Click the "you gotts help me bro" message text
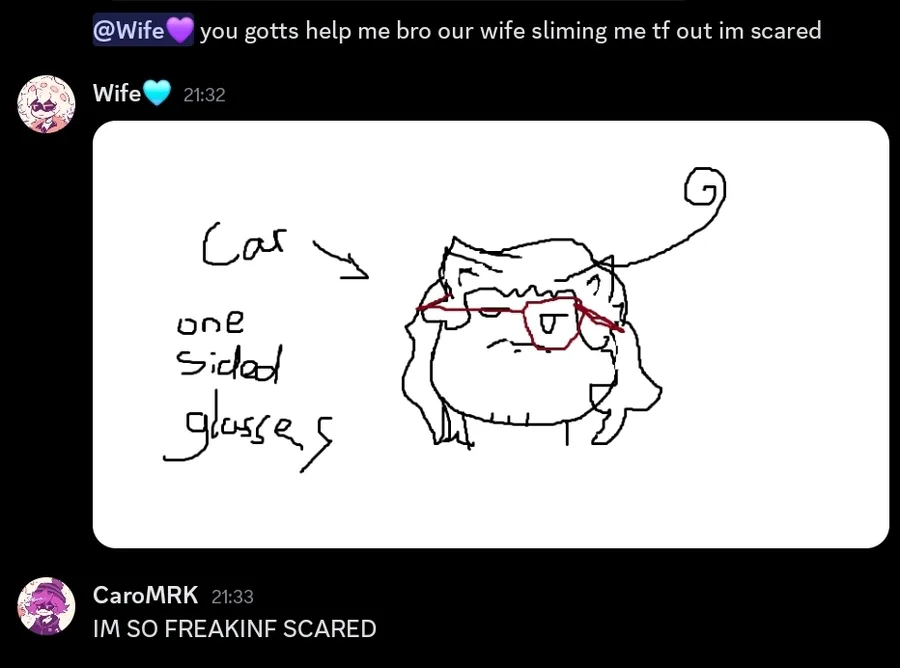The height and width of the screenshot is (668, 900). [x=315, y=30]
